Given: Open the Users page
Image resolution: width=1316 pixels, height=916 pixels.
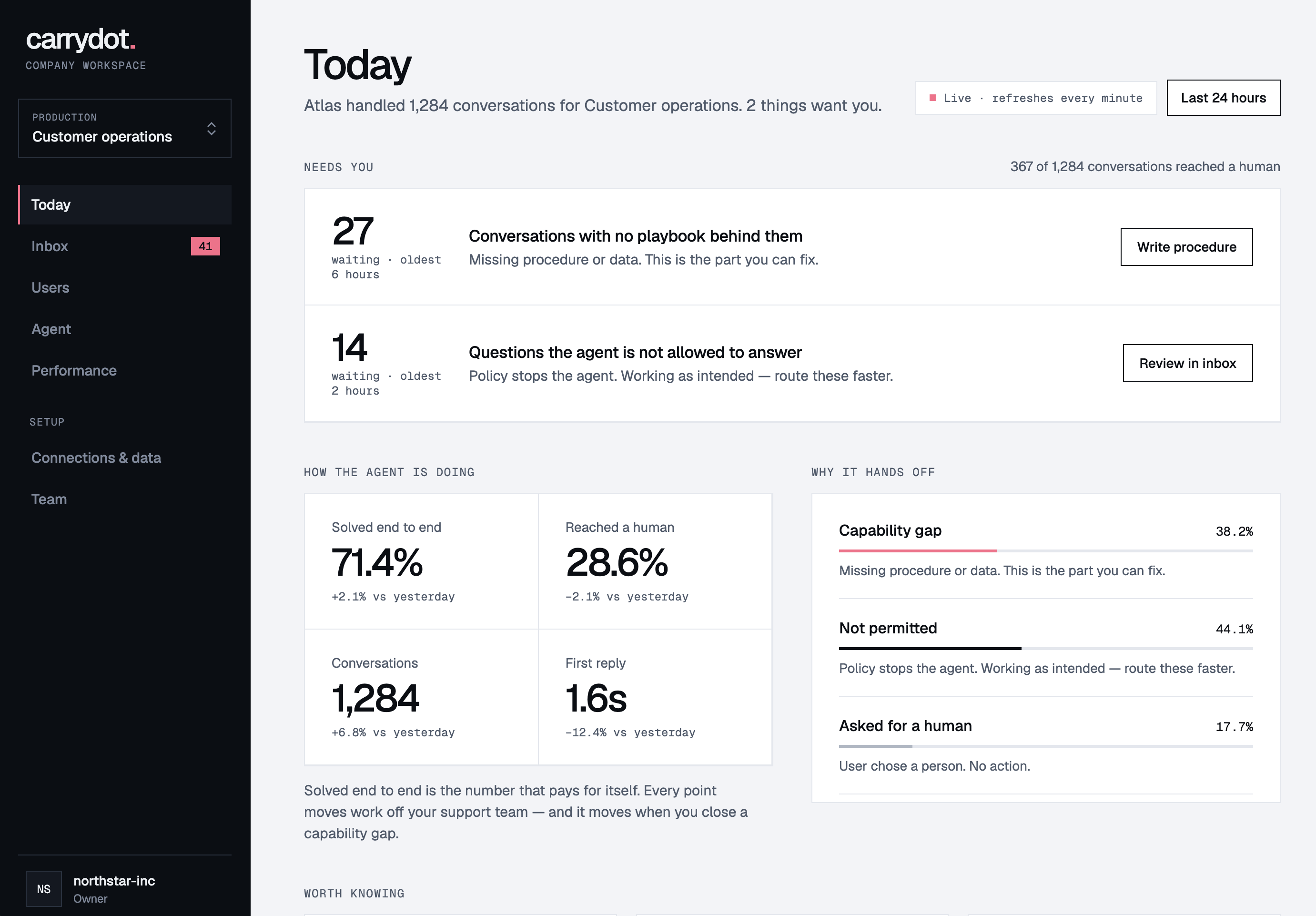Looking at the screenshot, I should coord(124,288).
